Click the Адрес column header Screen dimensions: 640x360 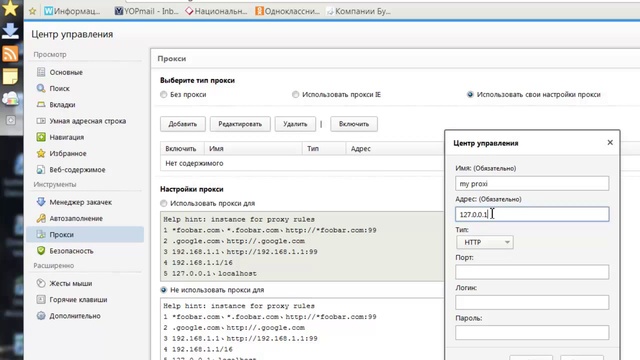395,149
